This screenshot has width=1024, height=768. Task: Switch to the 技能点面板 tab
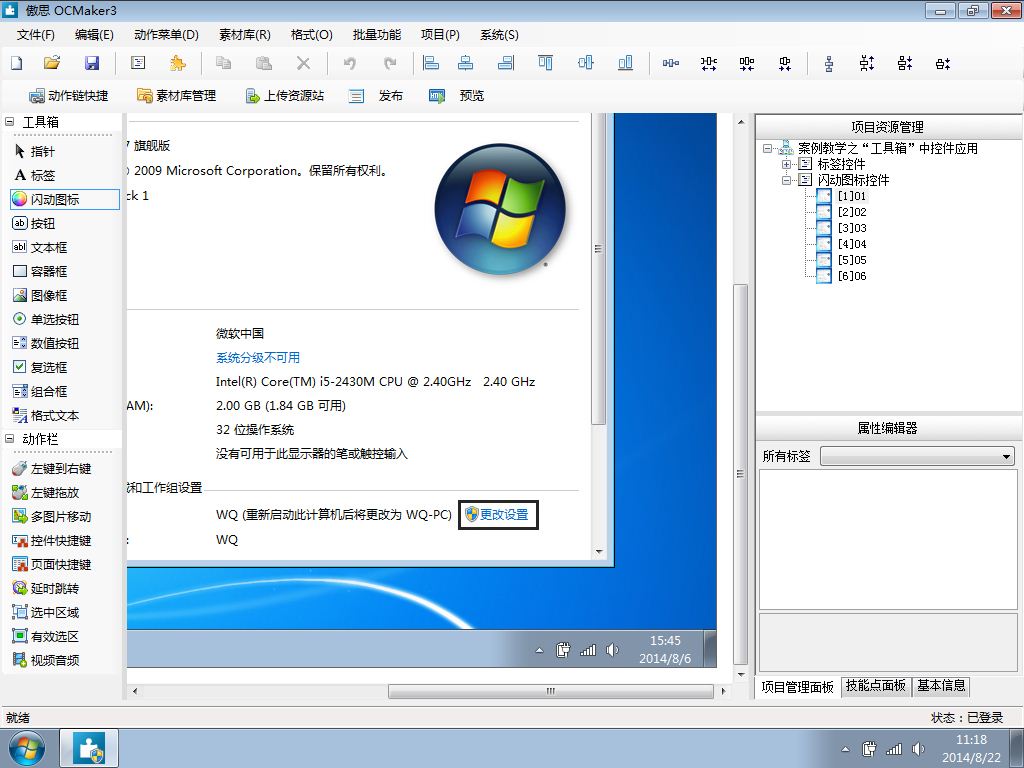tap(876, 686)
